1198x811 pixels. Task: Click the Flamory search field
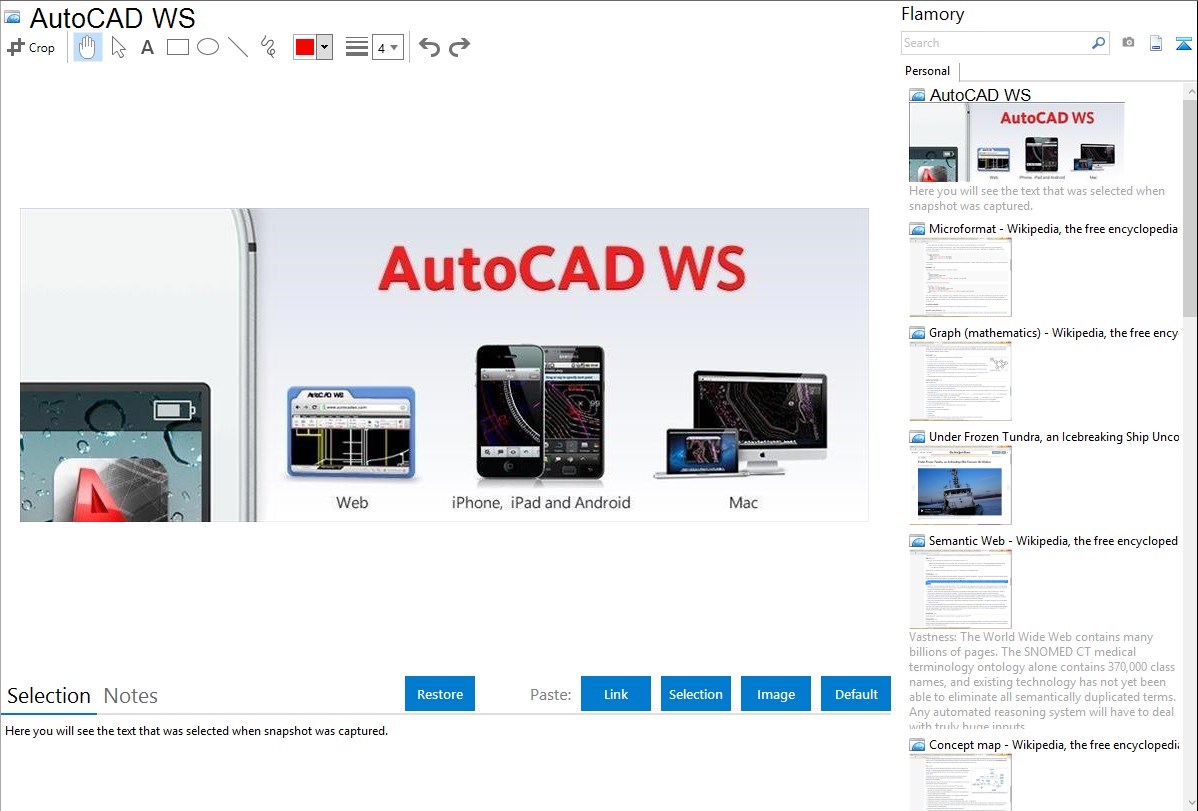996,43
